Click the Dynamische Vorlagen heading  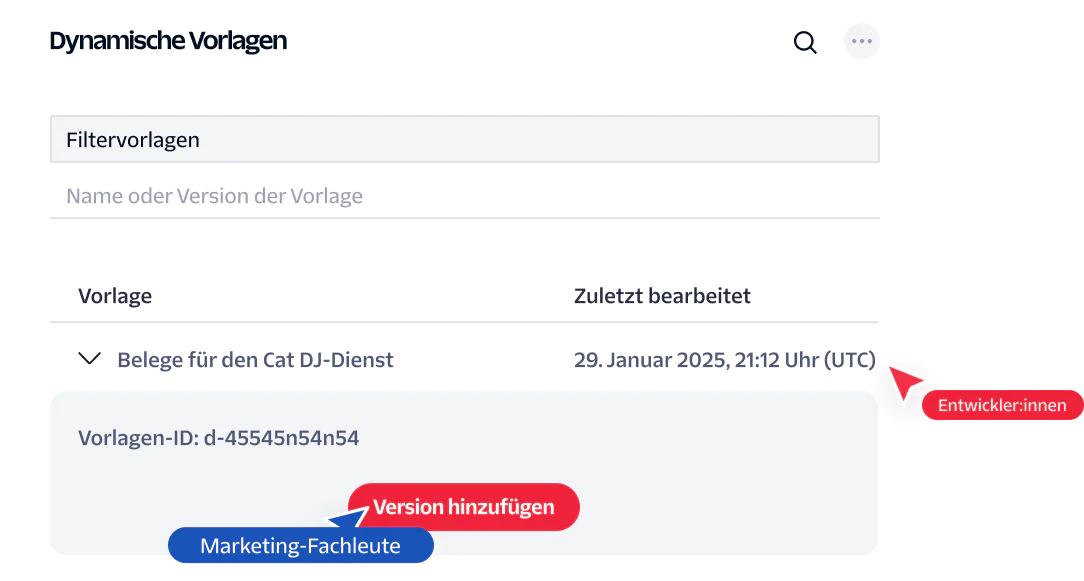coord(168,41)
